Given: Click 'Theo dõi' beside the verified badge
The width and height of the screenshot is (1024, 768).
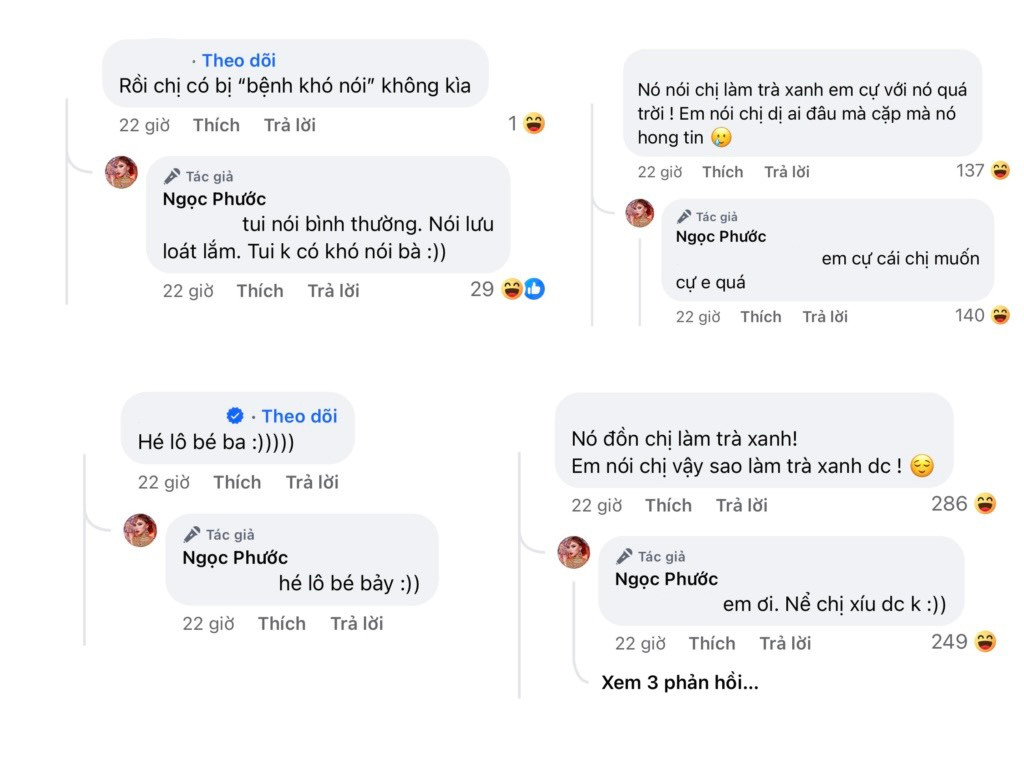Looking at the screenshot, I should click(299, 416).
